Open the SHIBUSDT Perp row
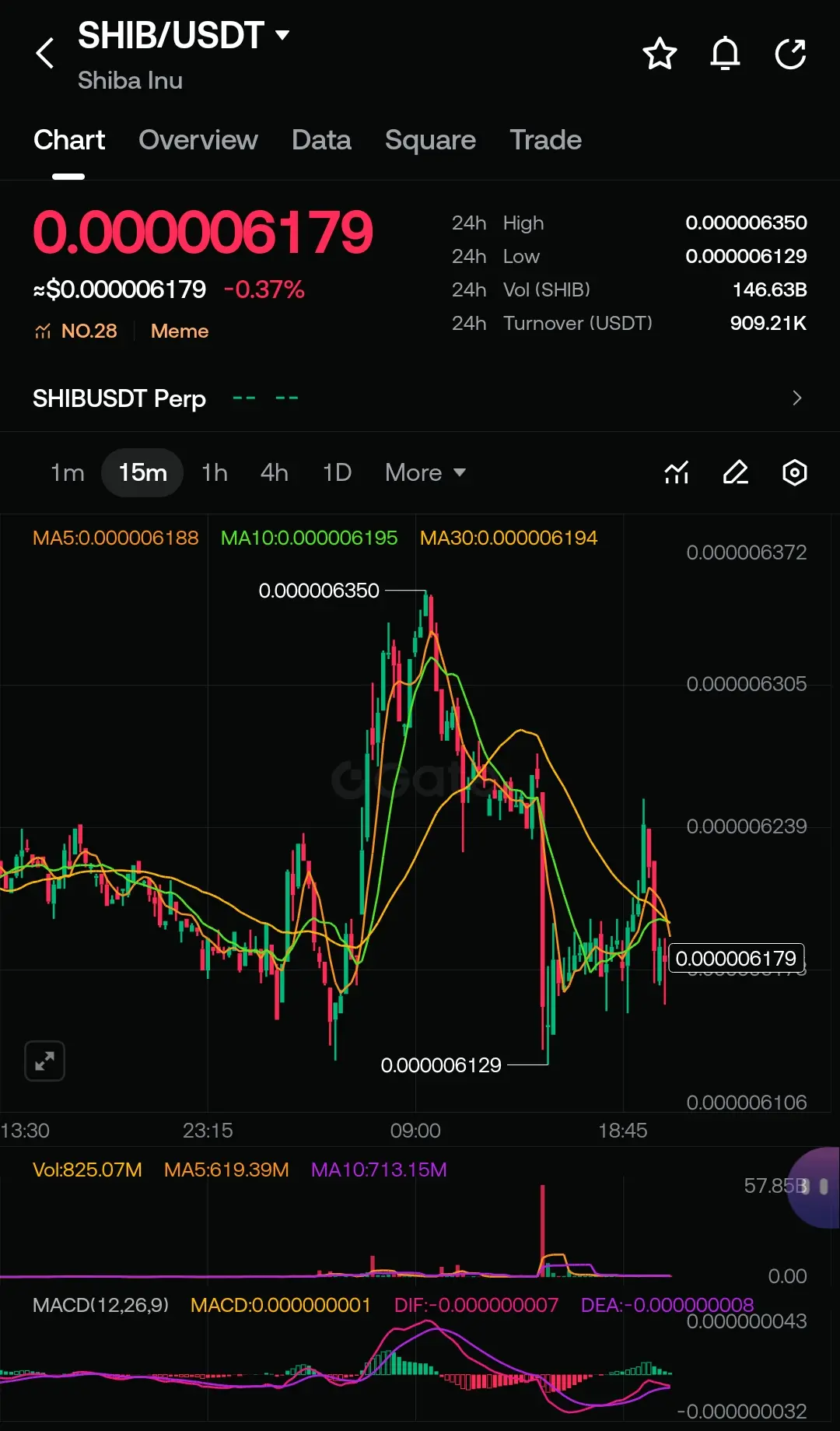Image resolution: width=840 pixels, height=1431 pixels. point(420,398)
